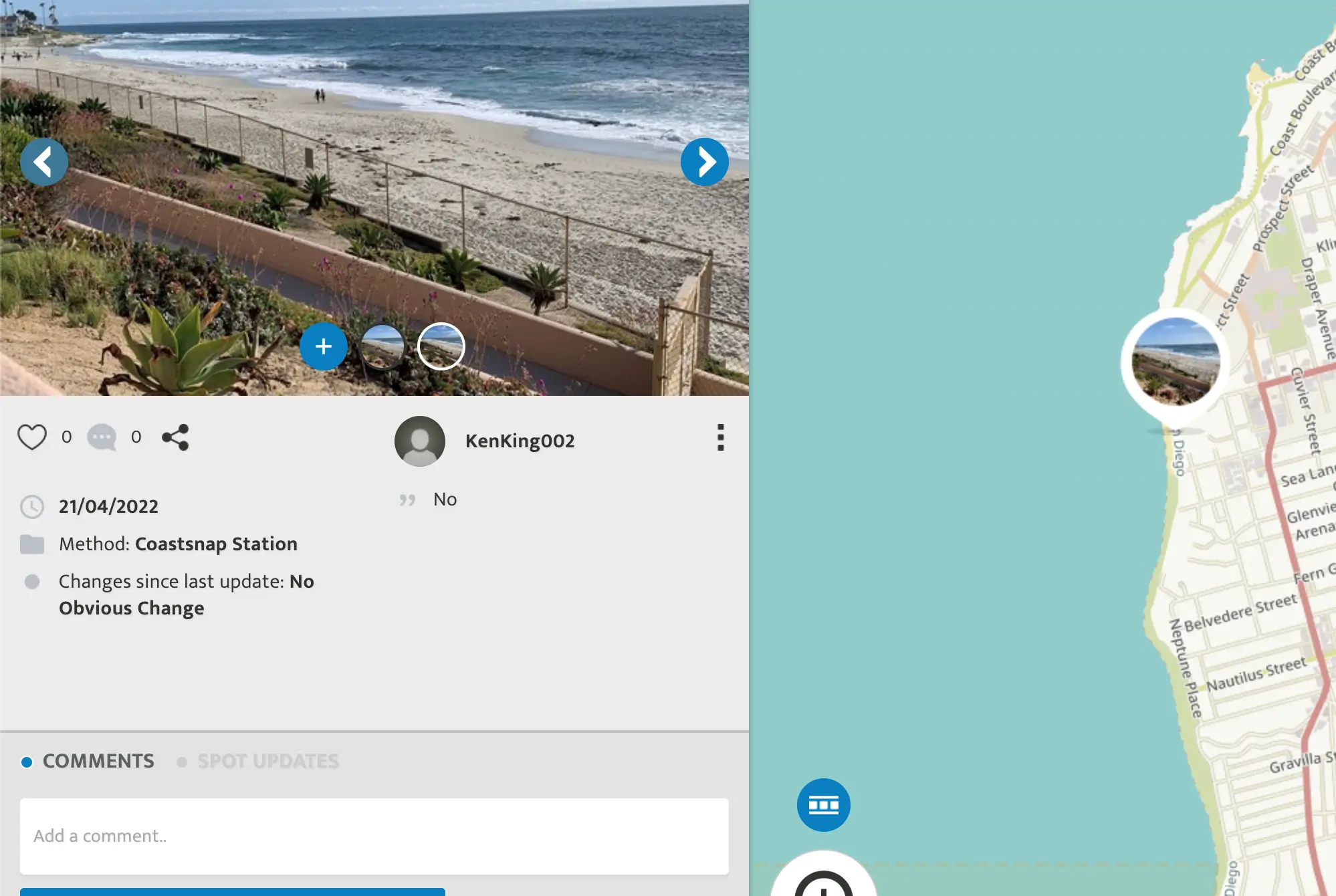This screenshot has height=896, width=1336.
Task: Switch to the SPOT UPDATES tab
Action: (x=267, y=762)
